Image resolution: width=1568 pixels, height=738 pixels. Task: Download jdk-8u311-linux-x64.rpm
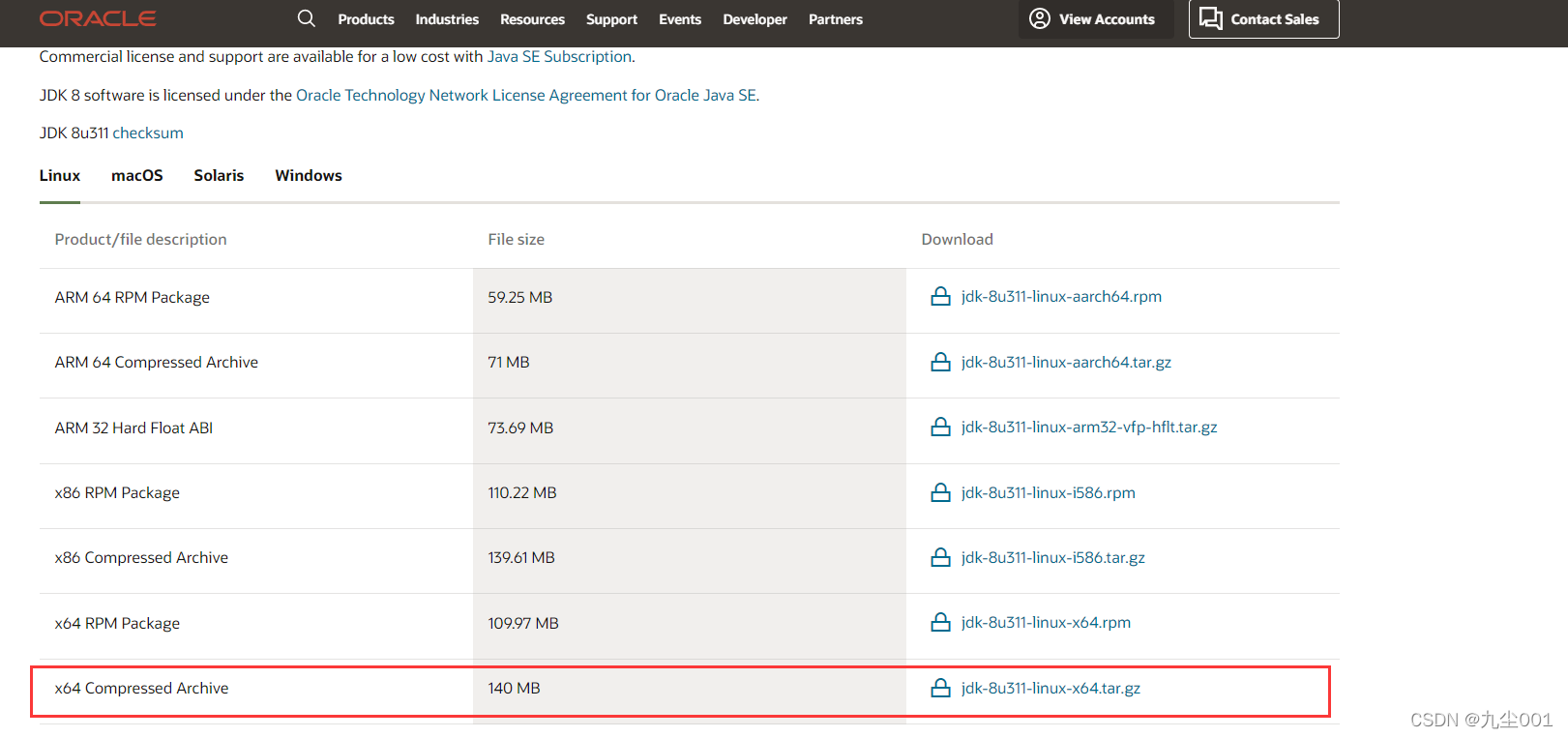tap(1046, 622)
